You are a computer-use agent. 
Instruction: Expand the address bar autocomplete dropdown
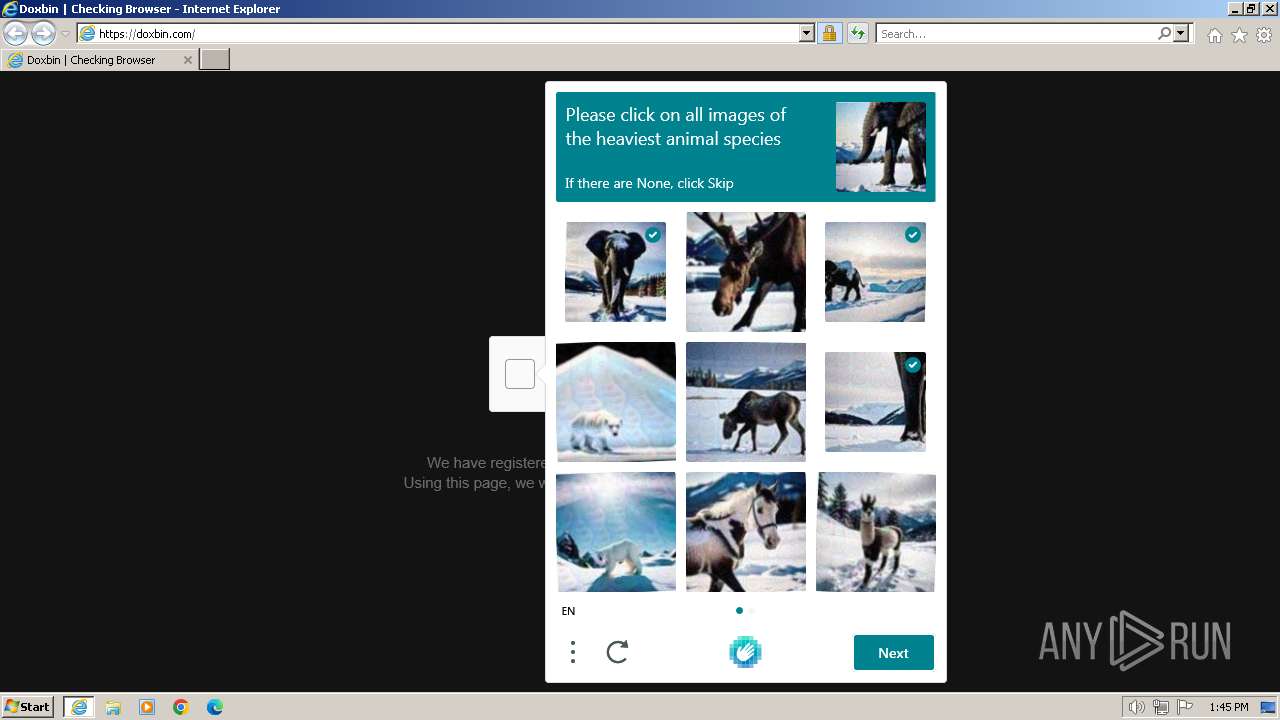pyautogui.click(x=807, y=34)
